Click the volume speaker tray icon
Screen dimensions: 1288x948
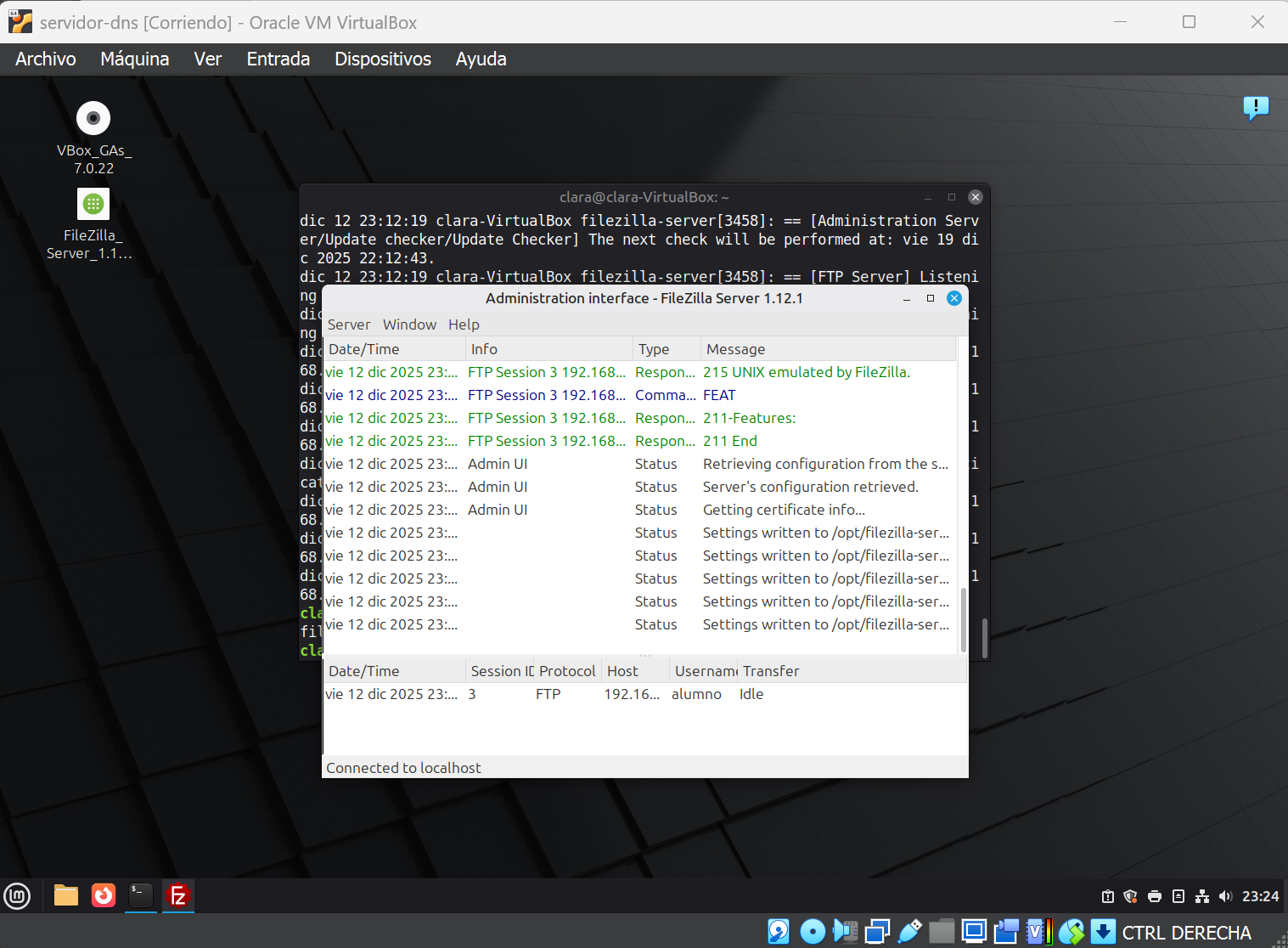click(1224, 896)
